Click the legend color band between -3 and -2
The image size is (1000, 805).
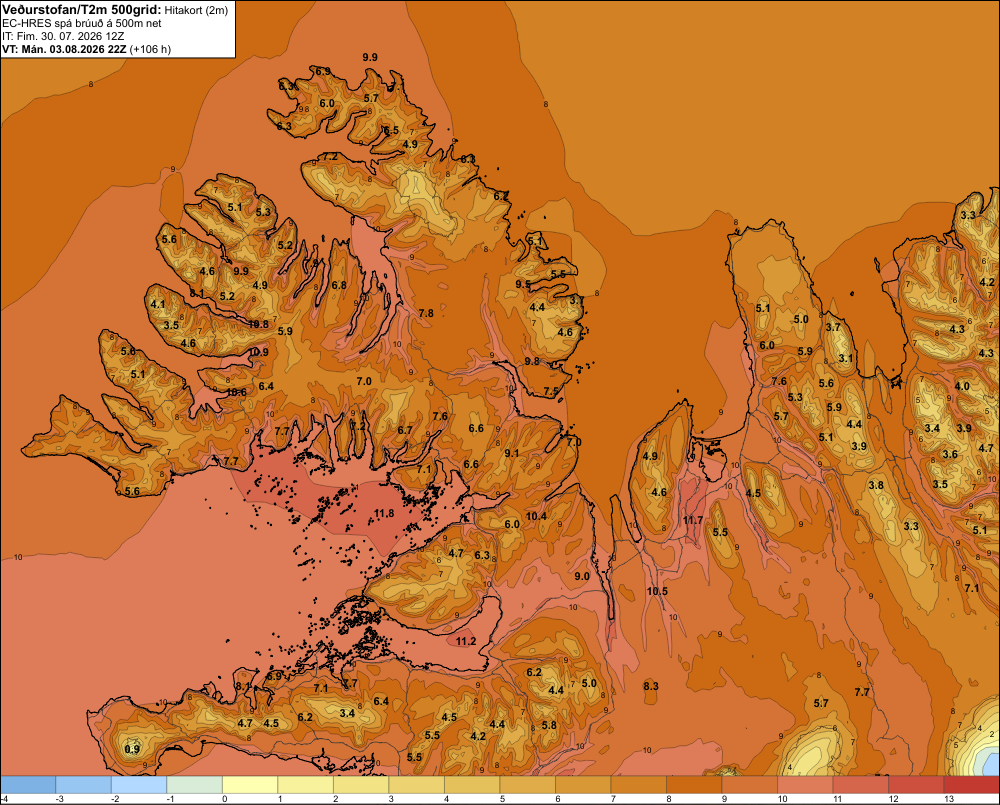click(84, 785)
